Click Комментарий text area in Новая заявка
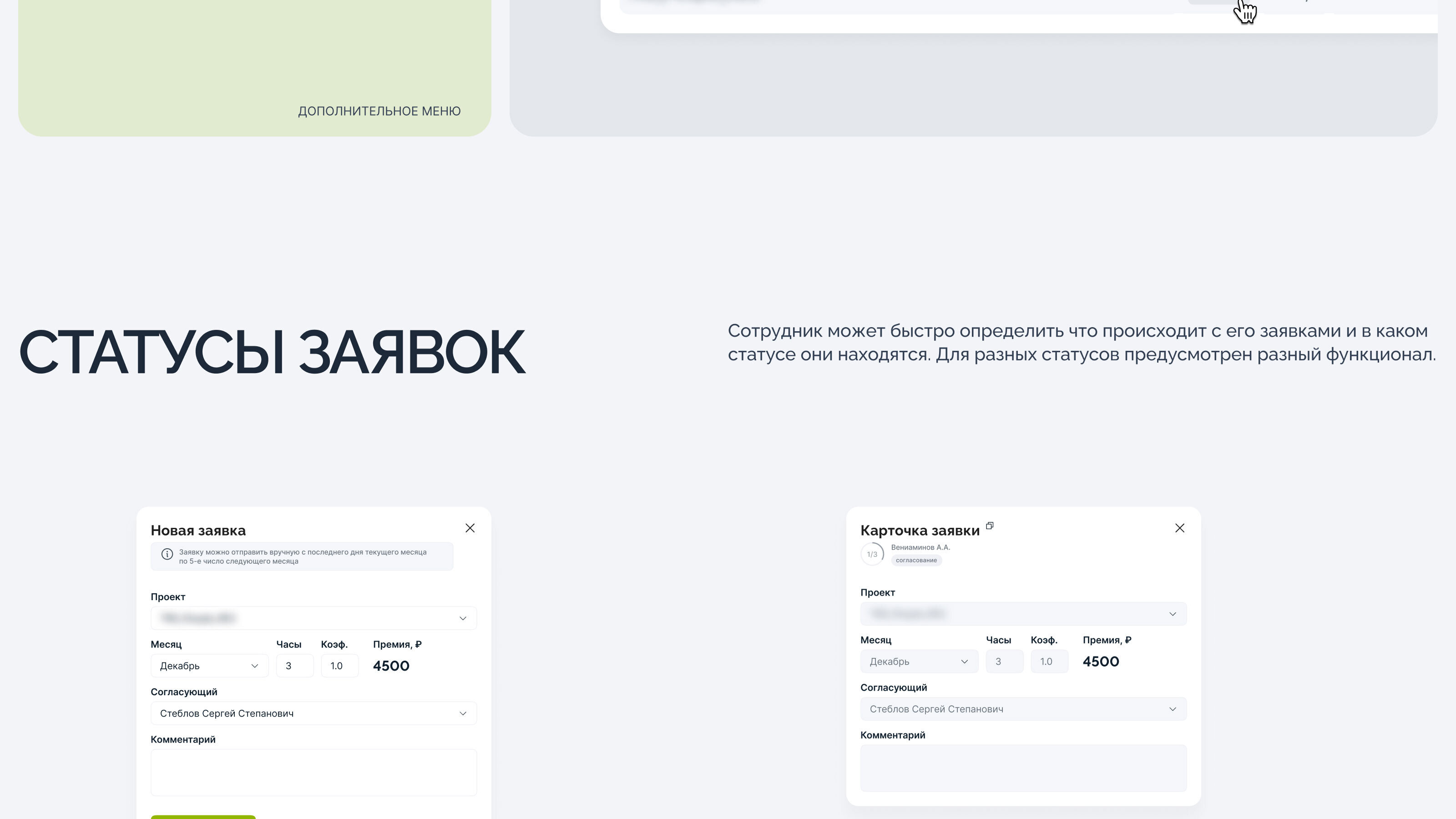 [x=313, y=772]
